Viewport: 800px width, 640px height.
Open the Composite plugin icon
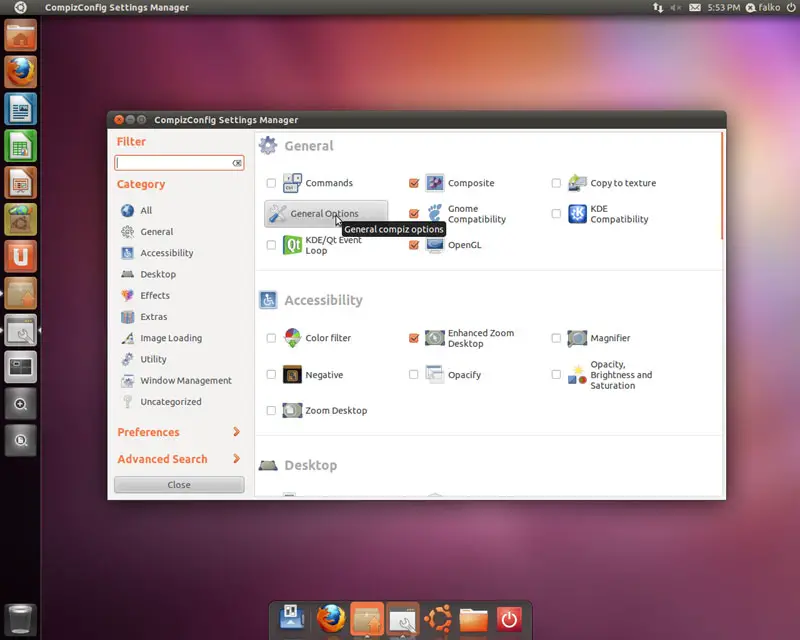[435, 183]
